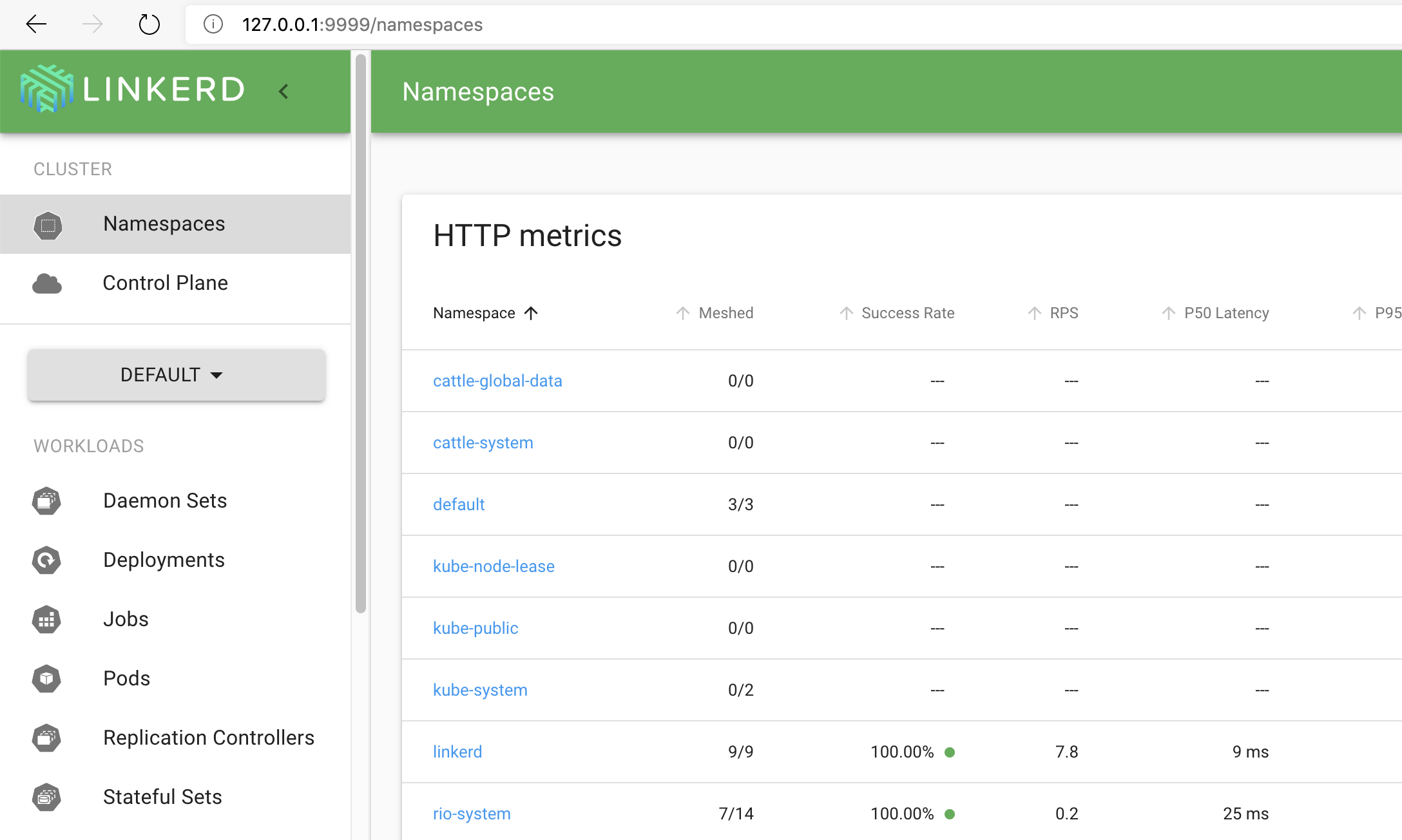The height and width of the screenshot is (840, 1402).
Task: Click the Stateful Sets icon
Action: coord(46,797)
